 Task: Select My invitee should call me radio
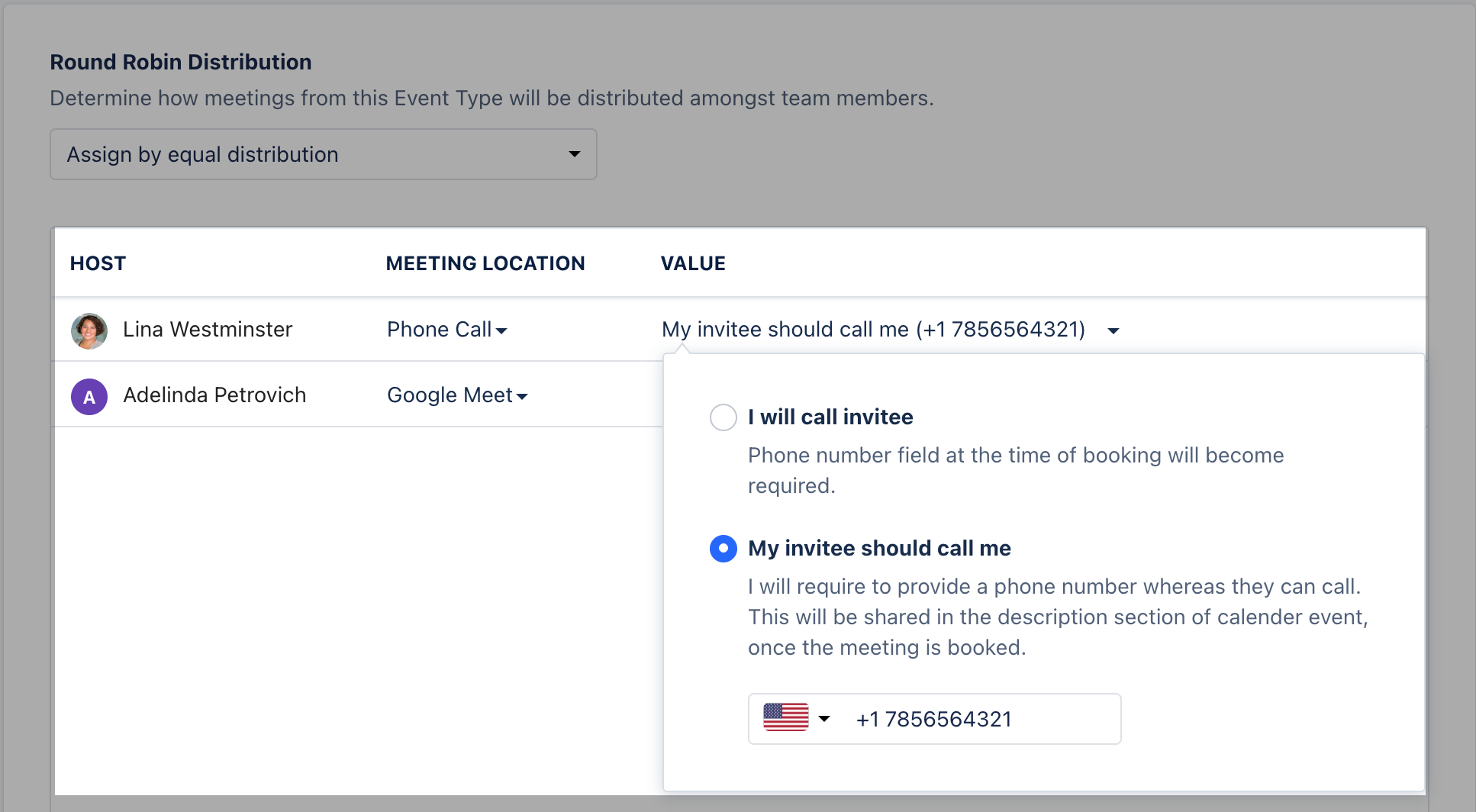coord(723,549)
